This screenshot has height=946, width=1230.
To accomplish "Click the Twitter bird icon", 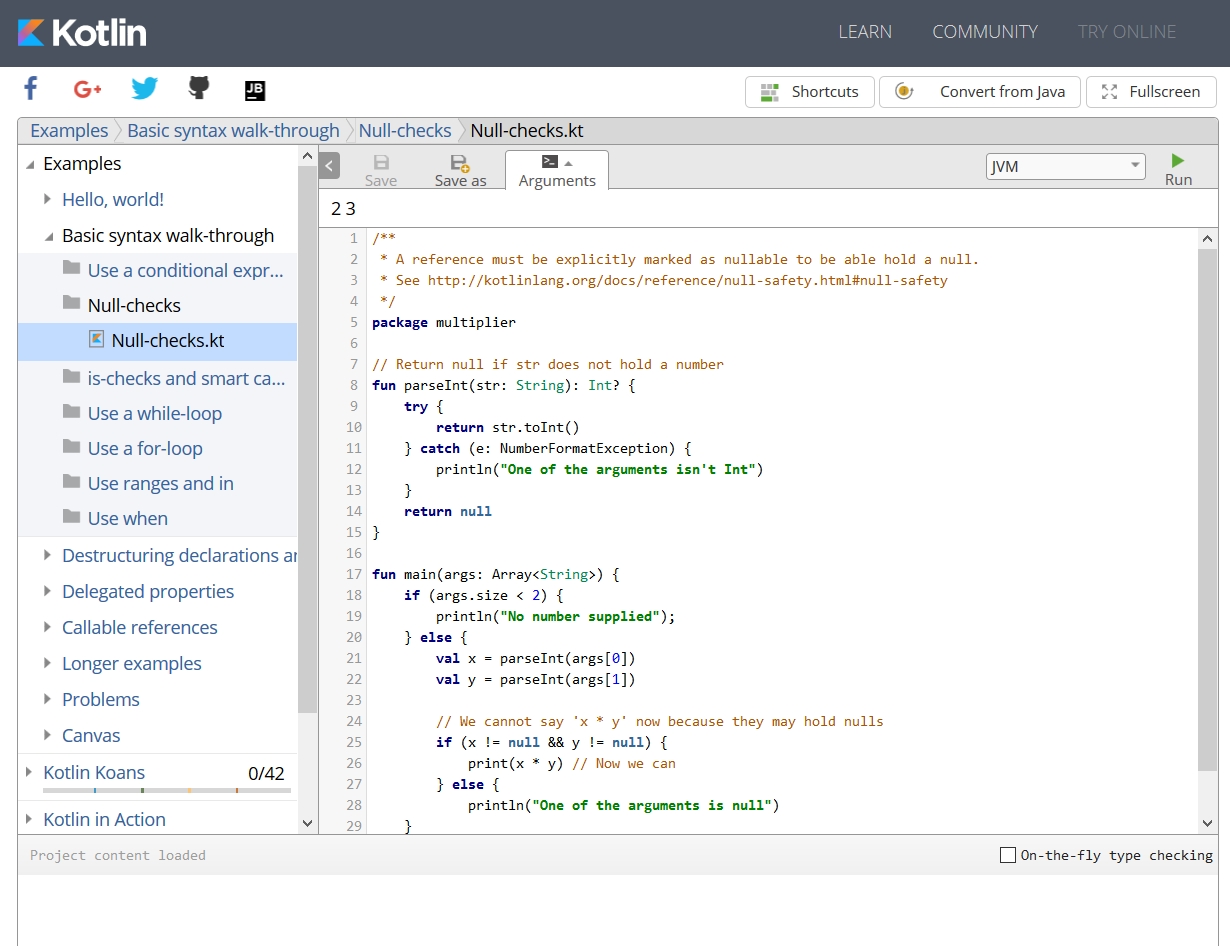I will coord(145,89).
